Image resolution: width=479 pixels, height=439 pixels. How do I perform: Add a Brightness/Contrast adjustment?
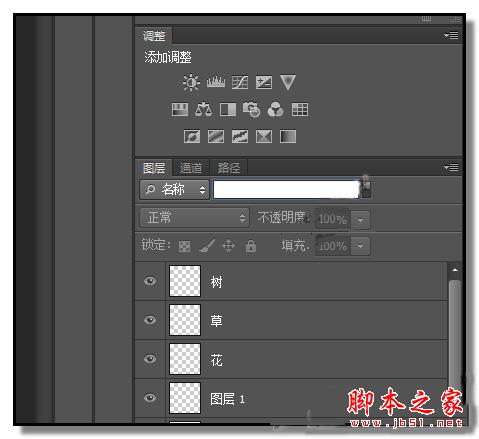click(191, 82)
